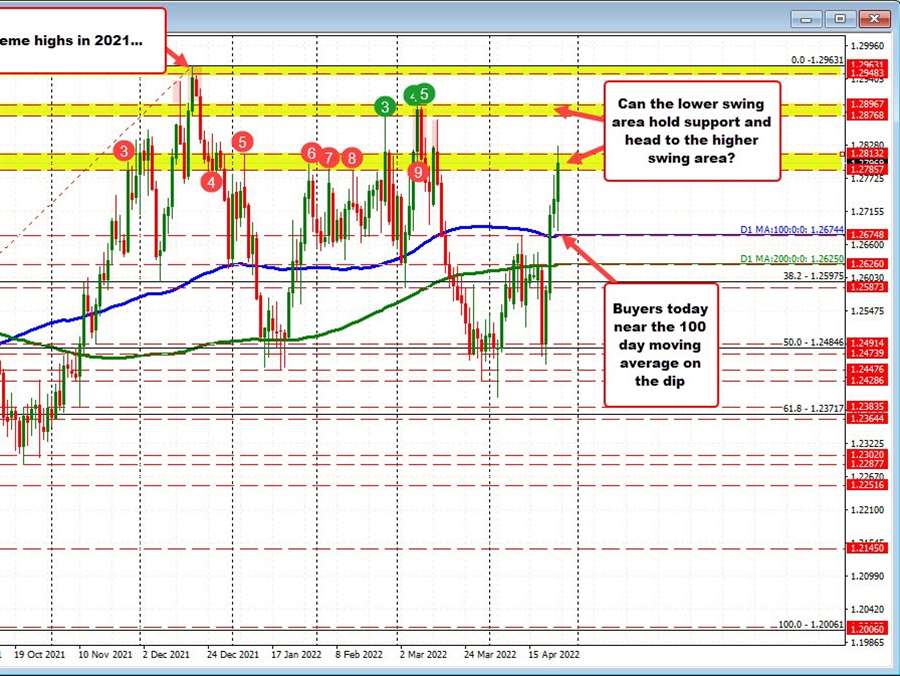Click the 'Can the lower swing area' text box

692,131
